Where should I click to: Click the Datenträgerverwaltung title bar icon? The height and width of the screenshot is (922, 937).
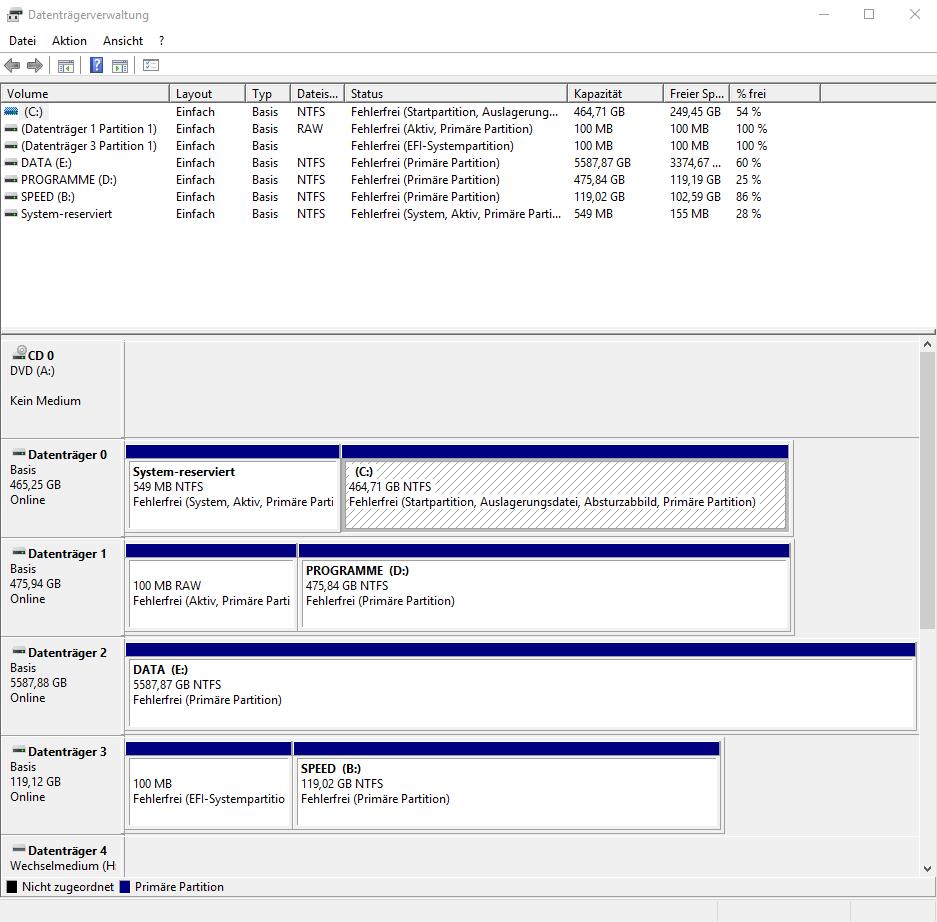click(x=14, y=14)
